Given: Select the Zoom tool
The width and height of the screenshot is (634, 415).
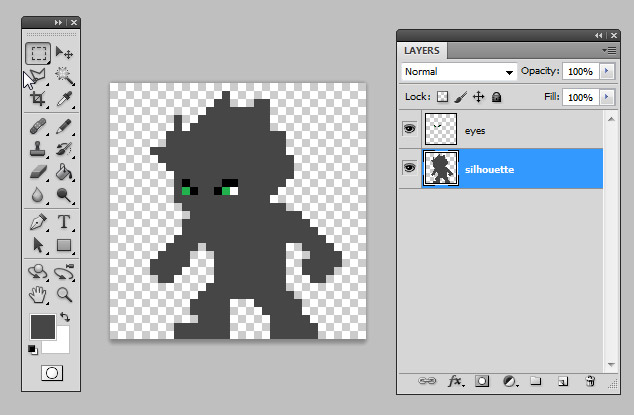Looking at the screenshot, I should pyautogui.click(x=64, y=294).
